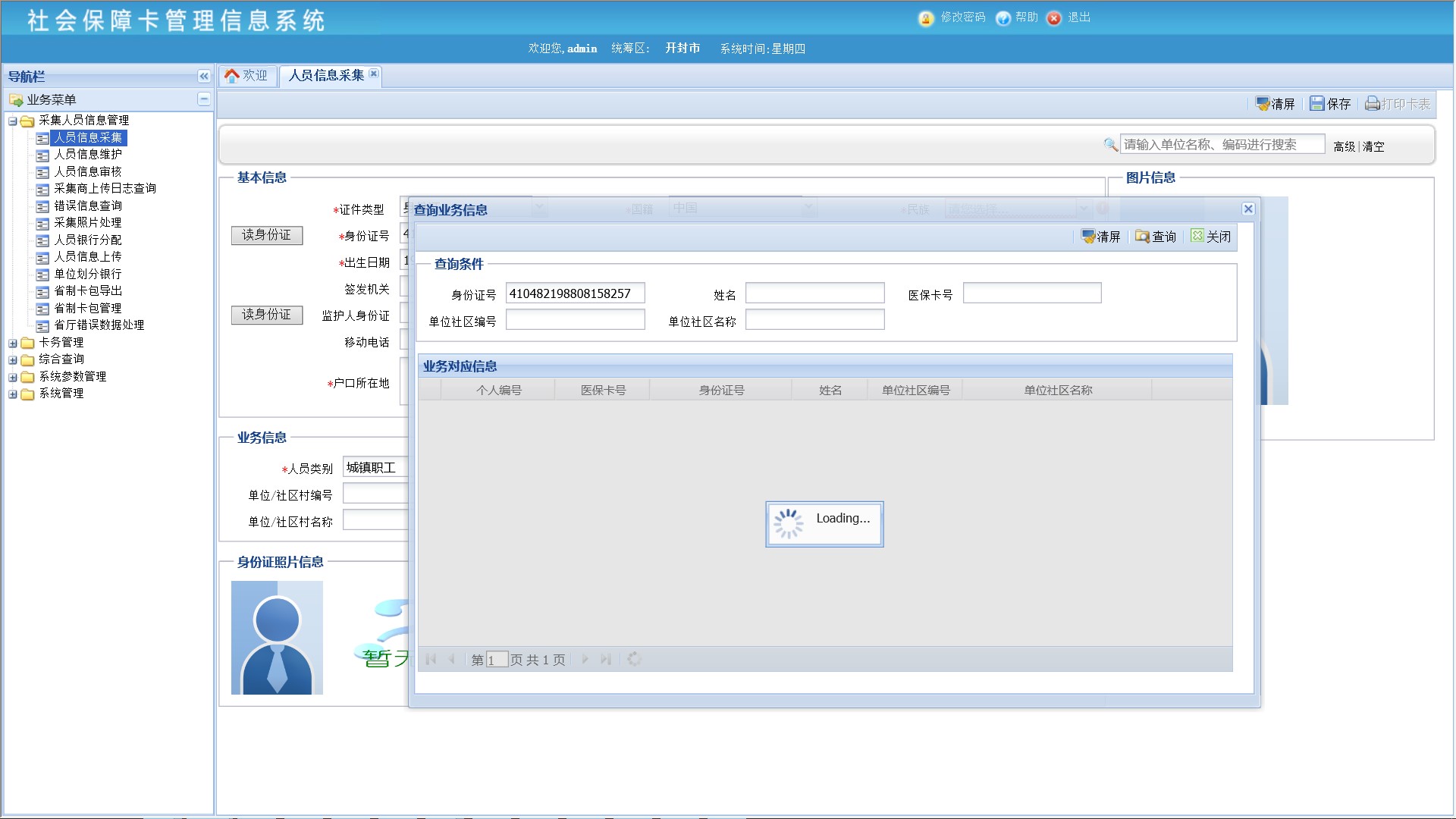1456x819 pixels.
Task: Click the 单位/社区村编号 input field
Action: tap(375, 494)
